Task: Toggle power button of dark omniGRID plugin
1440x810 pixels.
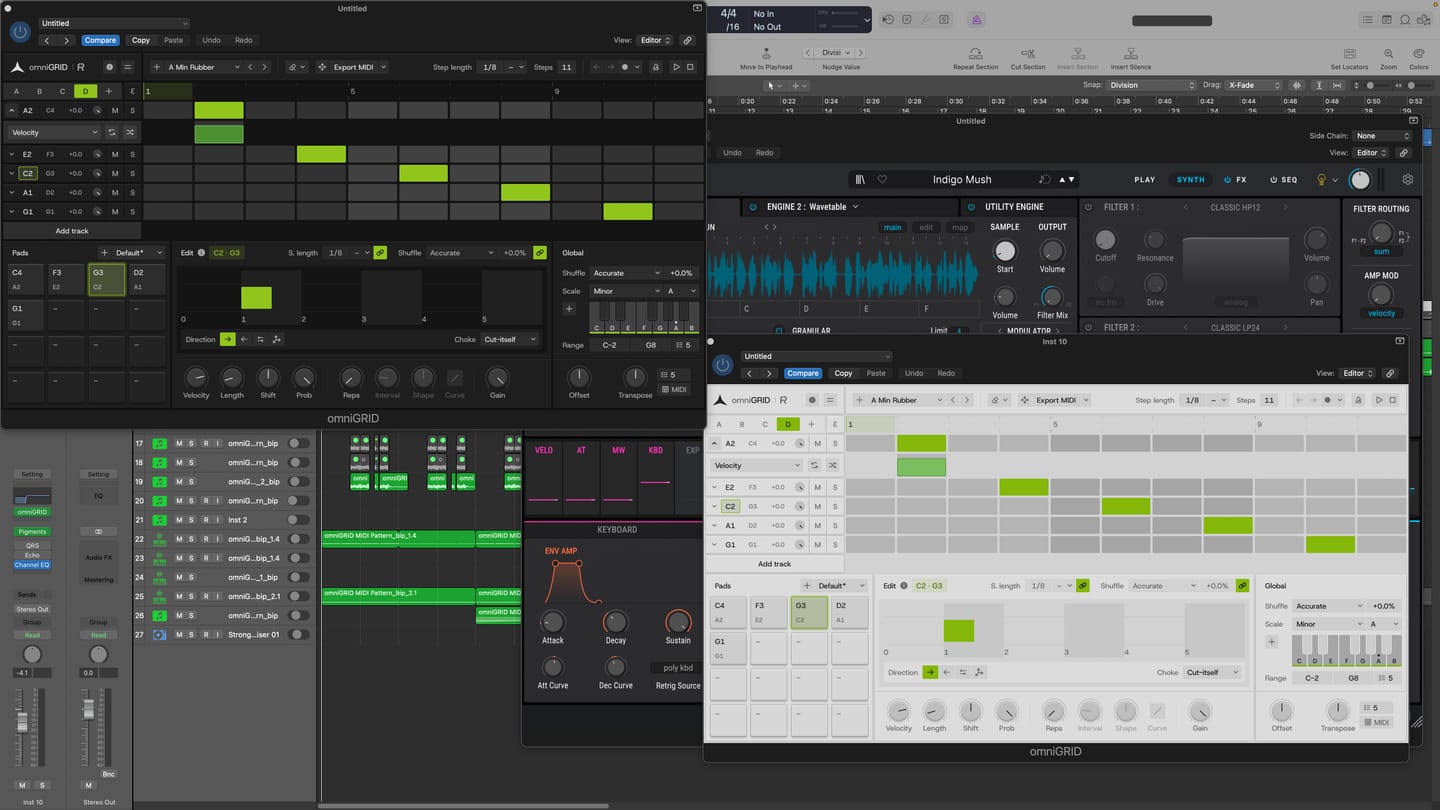Action: (20, 31)
